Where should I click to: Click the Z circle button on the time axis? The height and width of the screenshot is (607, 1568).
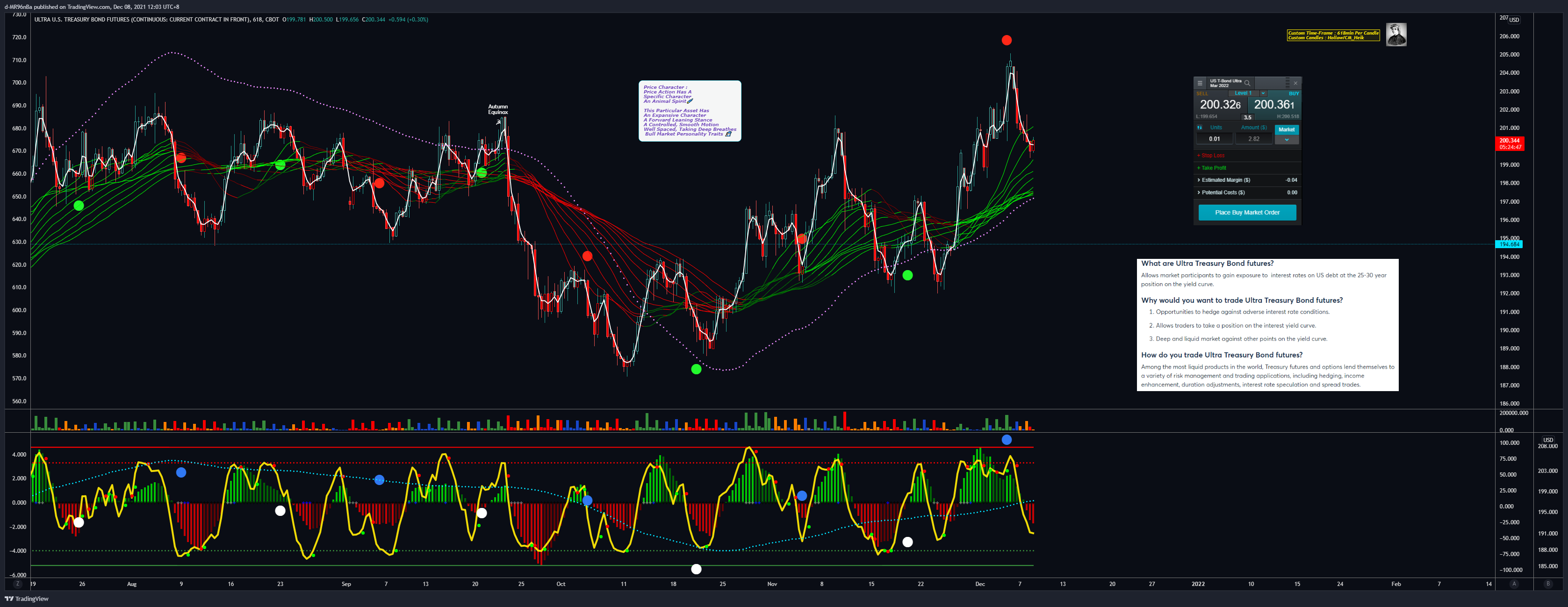18,584
